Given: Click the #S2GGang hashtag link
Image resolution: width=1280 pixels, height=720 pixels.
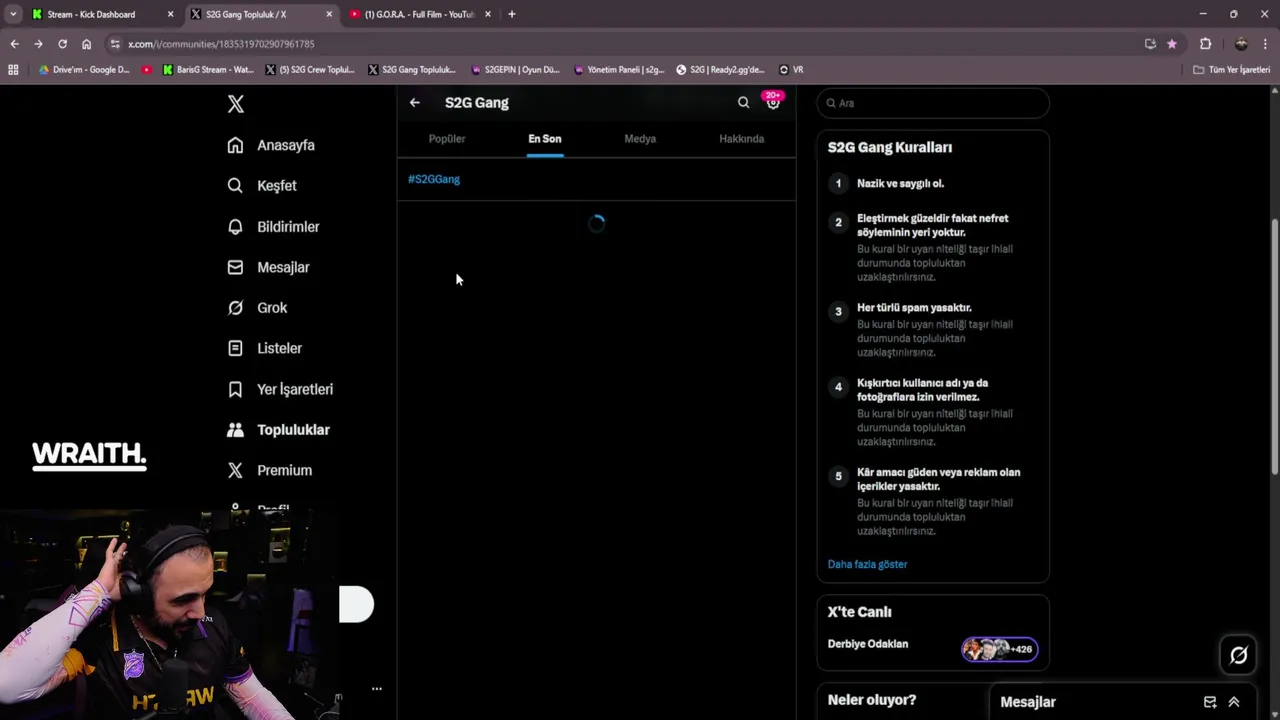Looking at the screenshot, I should click(x=434, y=179).
